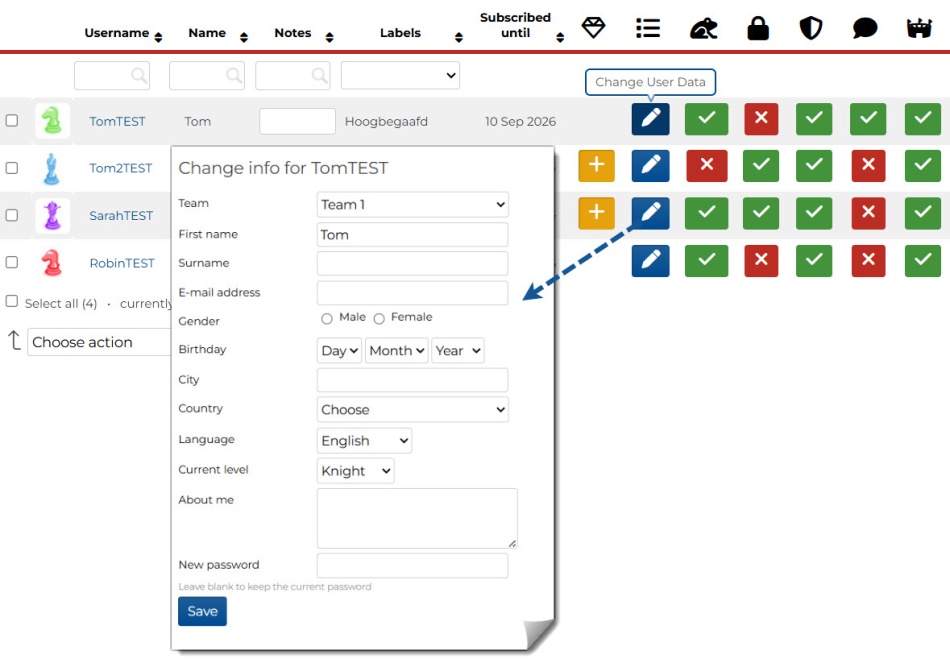This screenshot has height=663, width=950.
Task: Click the diamond icon in table header
Action: click(x=594, y=28)
